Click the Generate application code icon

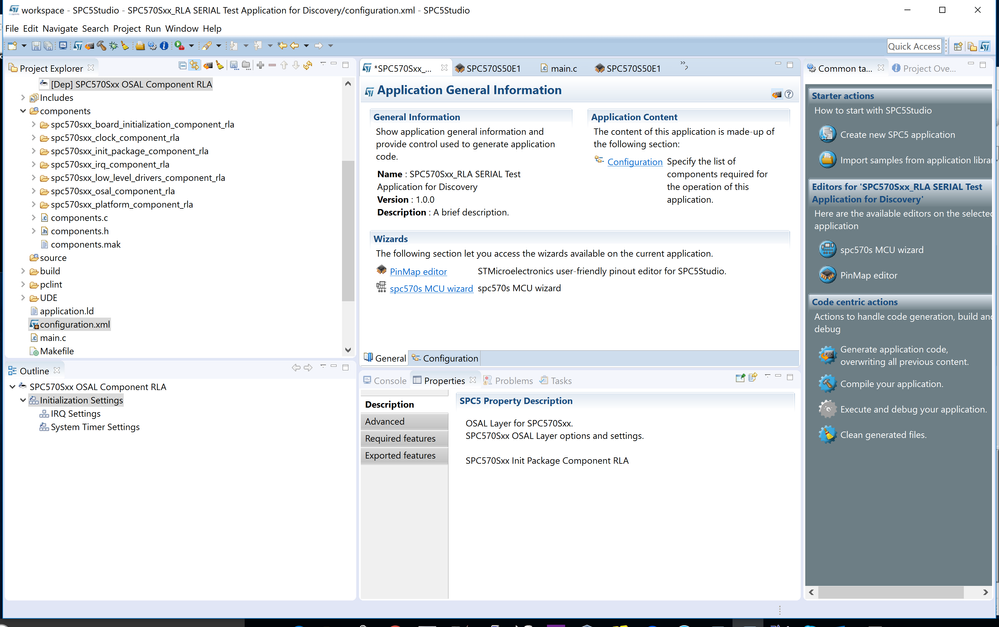point(827,354)
